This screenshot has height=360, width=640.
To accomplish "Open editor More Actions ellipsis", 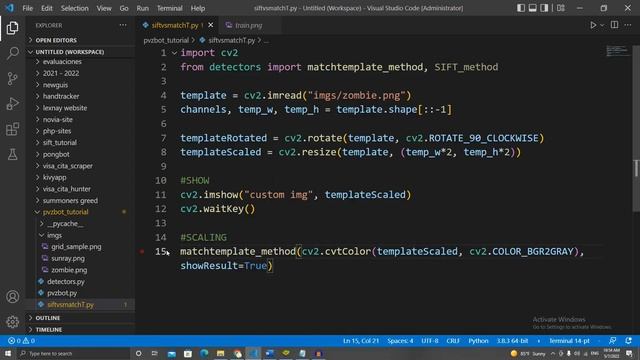I will pos(628,25).
